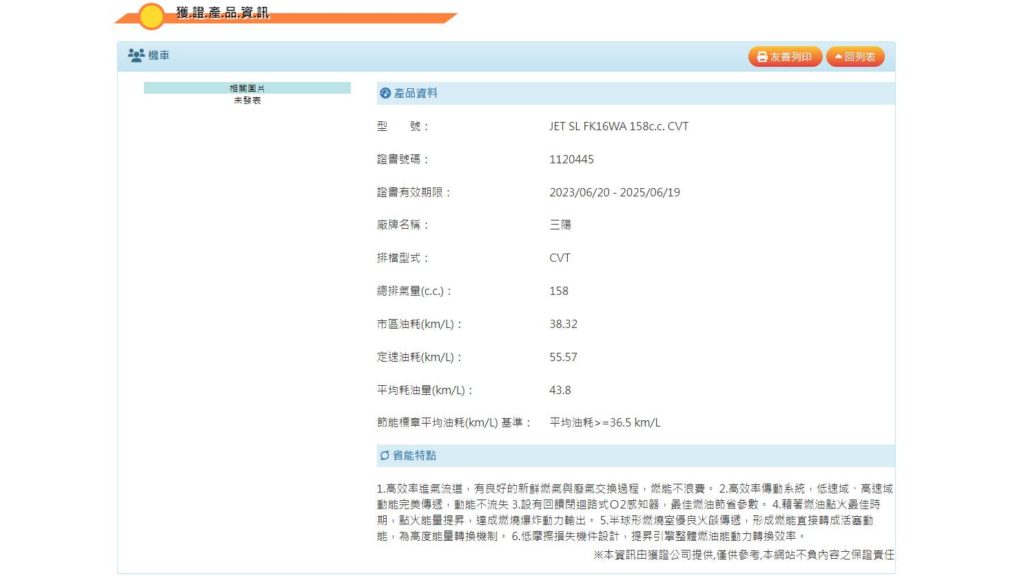Click average fuel consumption value 43.8

(x=560, y=391)
